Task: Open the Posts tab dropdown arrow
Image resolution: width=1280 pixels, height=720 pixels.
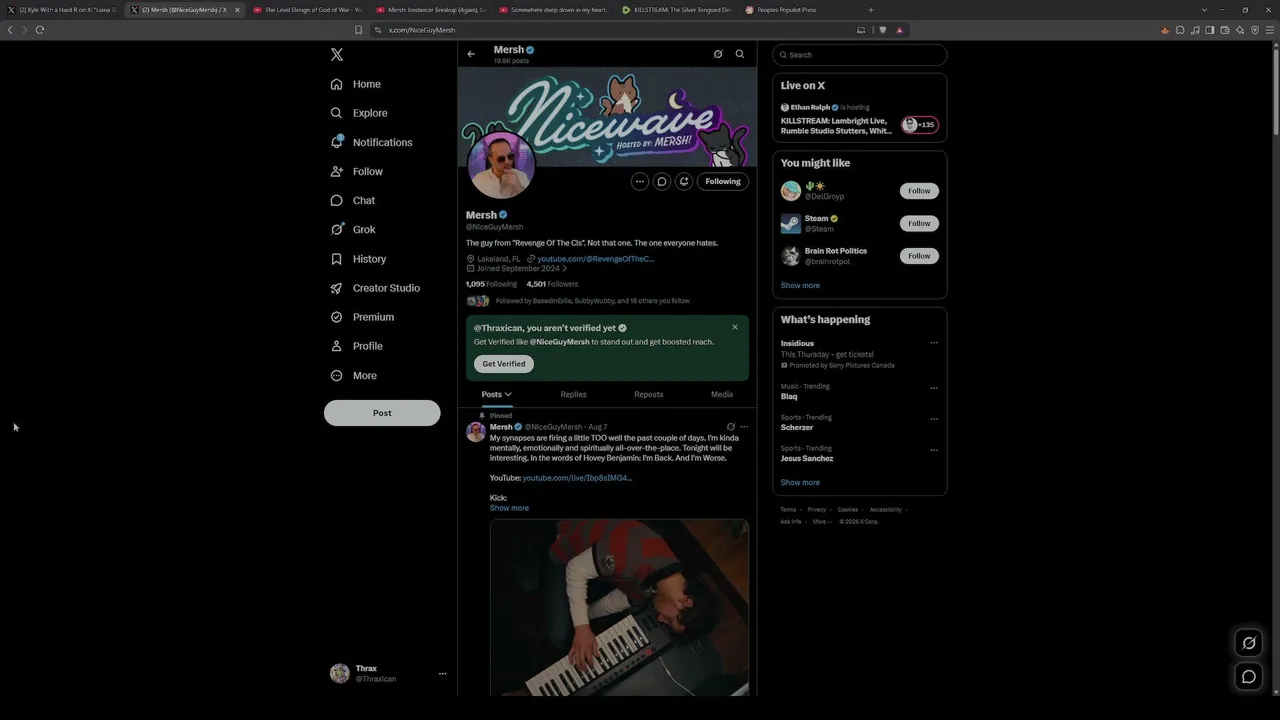Action: pyautogui.click(x=508, y=394)
